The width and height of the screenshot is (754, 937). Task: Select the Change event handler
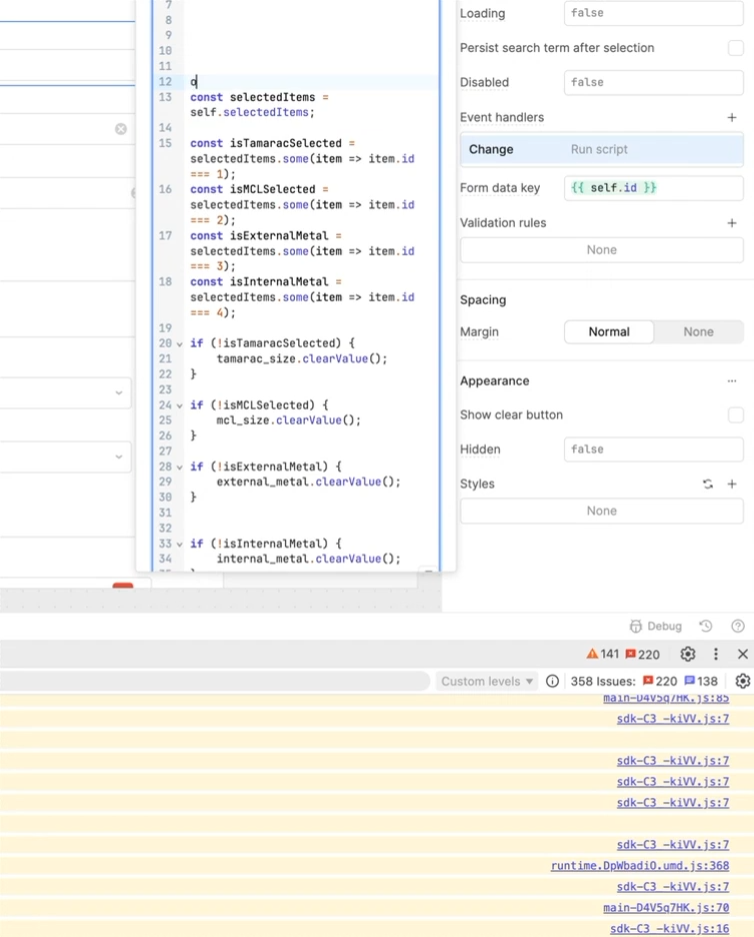(x=602, y=149)
